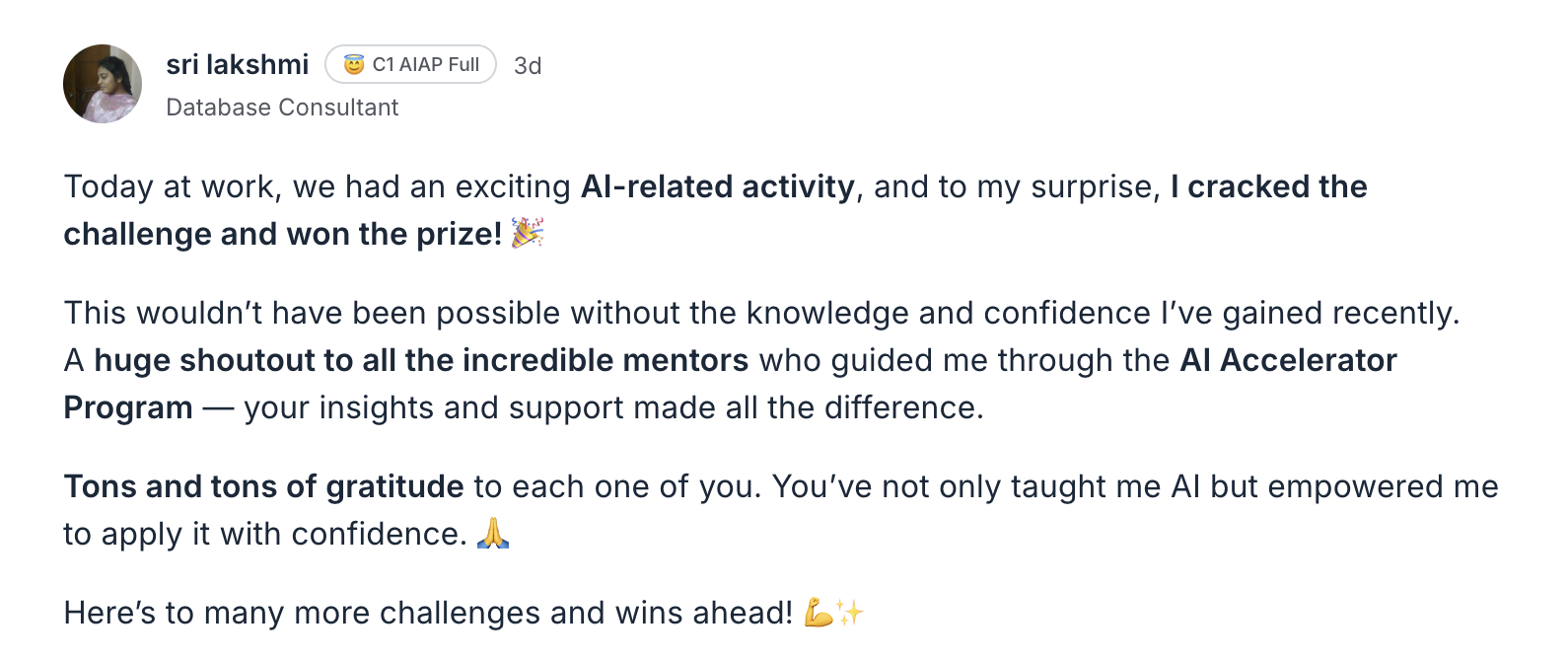Click the sentence This wouldn't have been possible
This screenshot has width=1568, height=661.
761,313
